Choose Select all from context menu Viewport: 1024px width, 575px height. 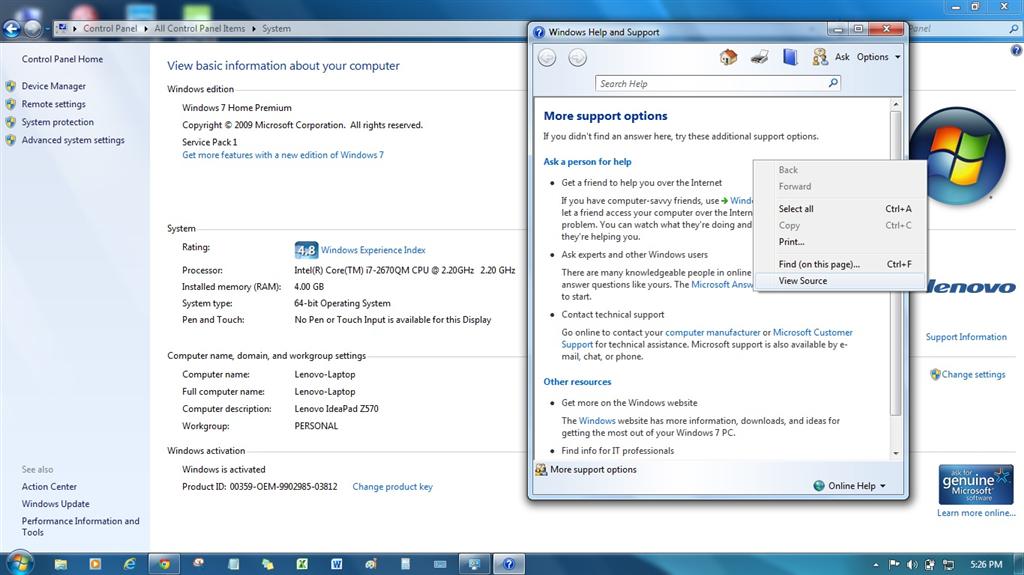[x=839, y=209]
